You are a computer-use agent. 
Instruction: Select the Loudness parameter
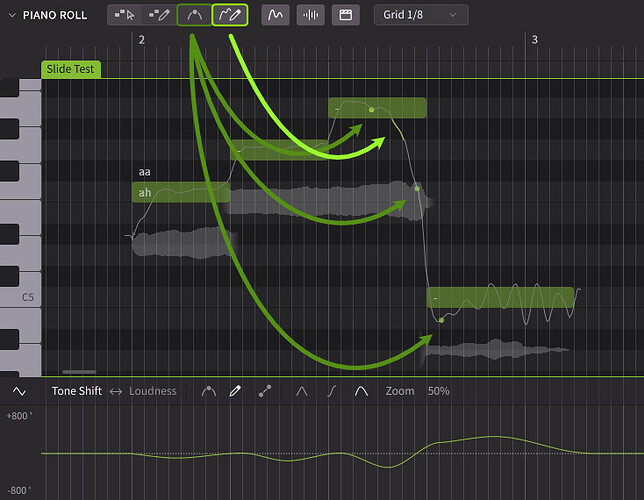pyautogui.click(x=153, y=391)
